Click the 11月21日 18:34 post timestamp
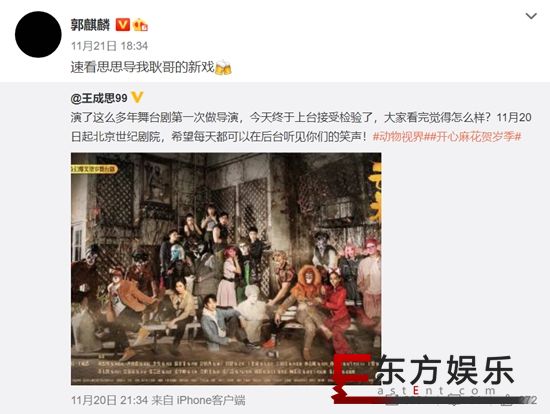 click(x=109, y=46)
